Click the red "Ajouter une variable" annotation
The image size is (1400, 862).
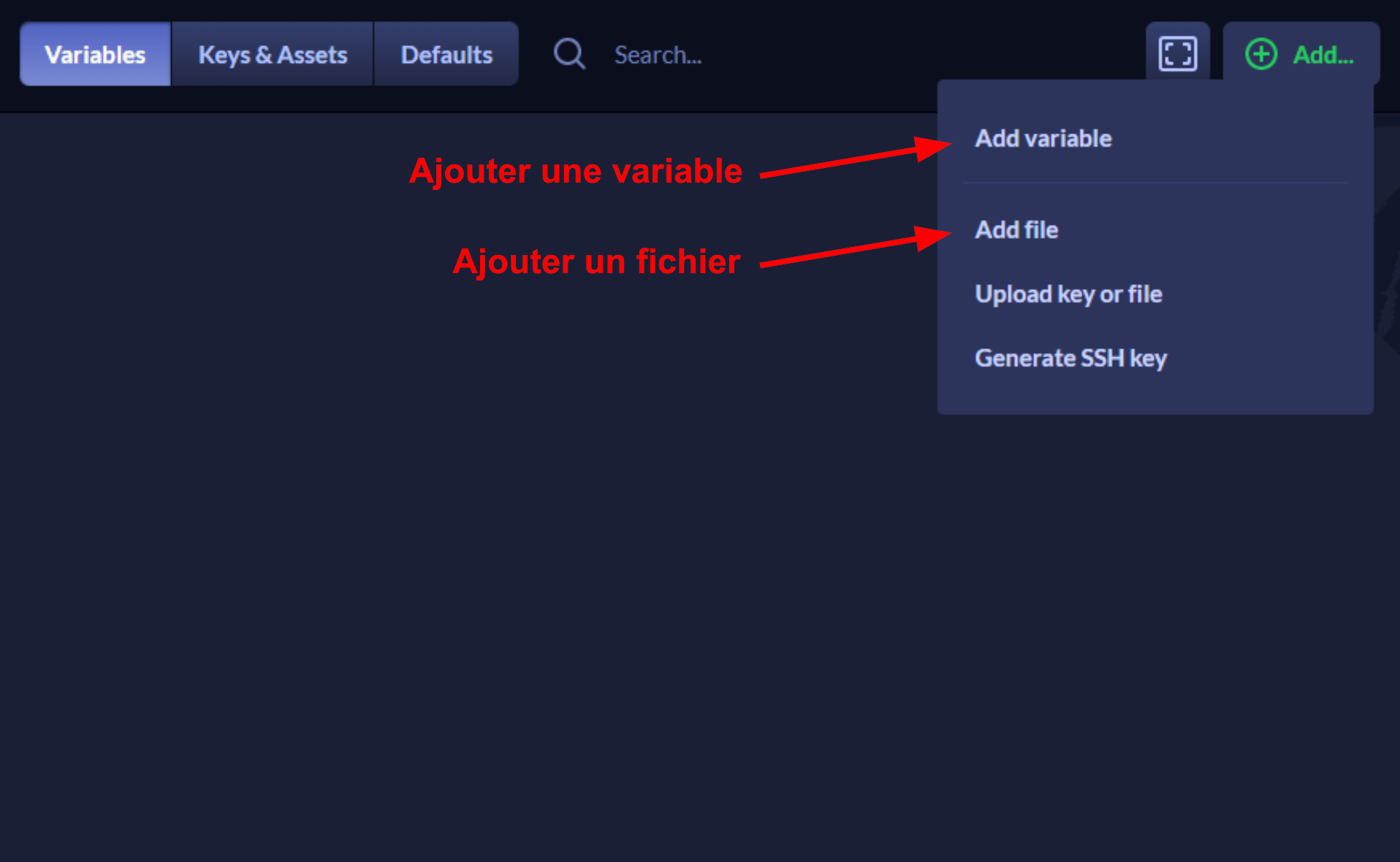(x=576, y=172)
